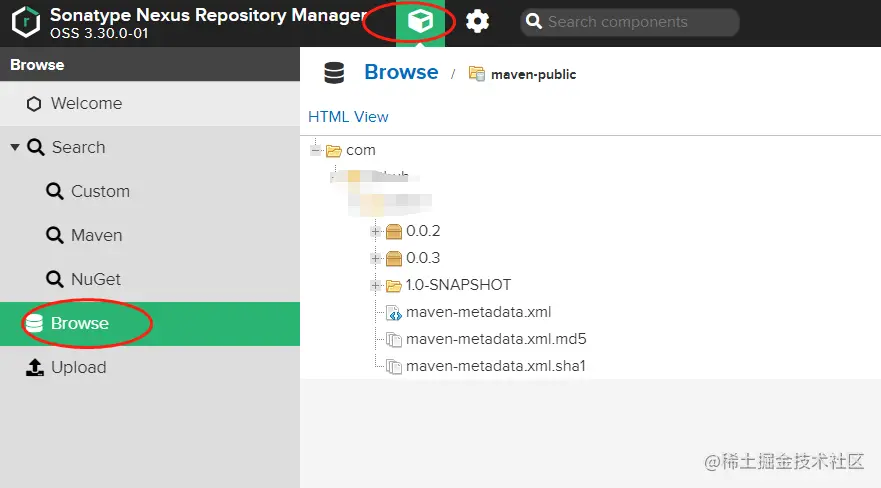Click the Welcome hexagon icon
Image resolution: width=881 pixels, height=488 pixels.
34,104
